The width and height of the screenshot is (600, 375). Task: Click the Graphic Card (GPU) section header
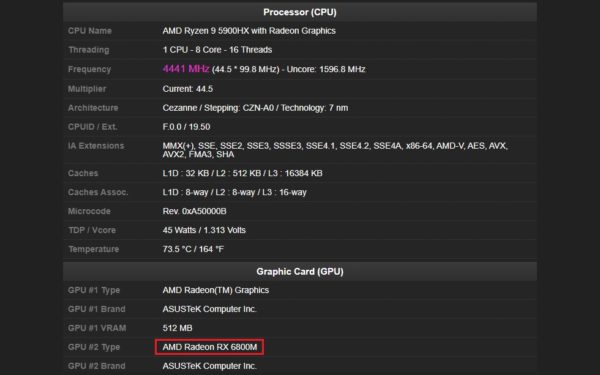[300, 271]
